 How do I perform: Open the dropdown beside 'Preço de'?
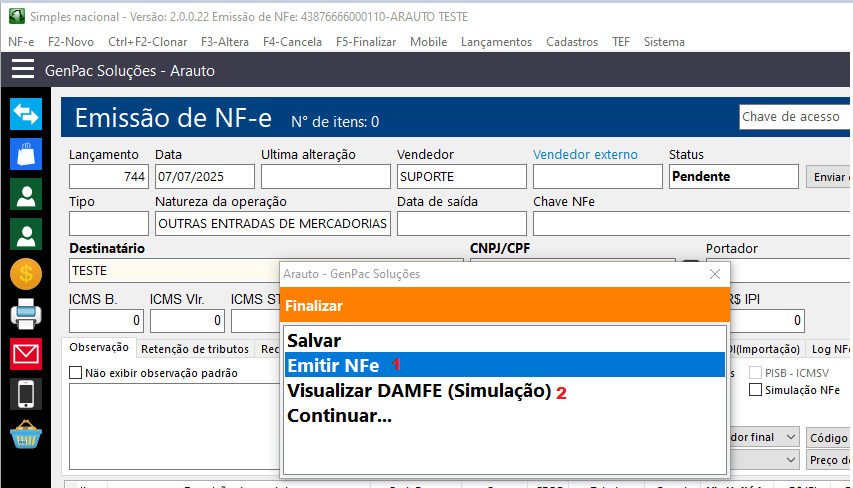(790, 459)
